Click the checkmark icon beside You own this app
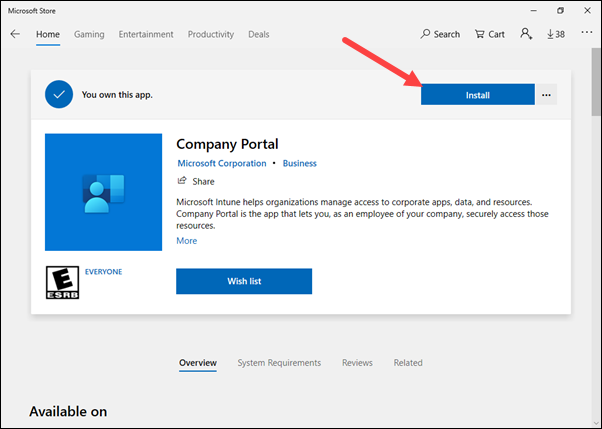Screen dimensions: 602x429 59,94
